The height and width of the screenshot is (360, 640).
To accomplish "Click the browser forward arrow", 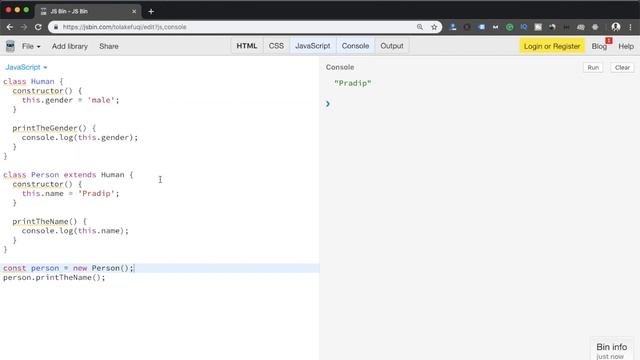I will point(24,27).
